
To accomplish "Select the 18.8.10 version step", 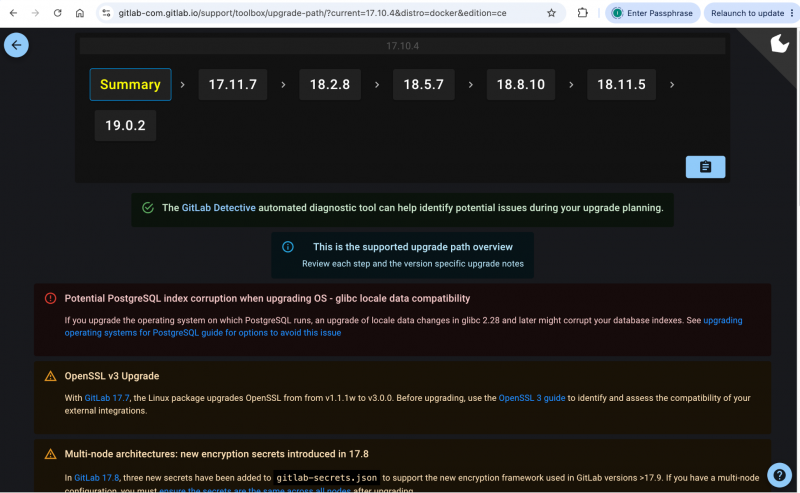I will click(x=520, y=85).
